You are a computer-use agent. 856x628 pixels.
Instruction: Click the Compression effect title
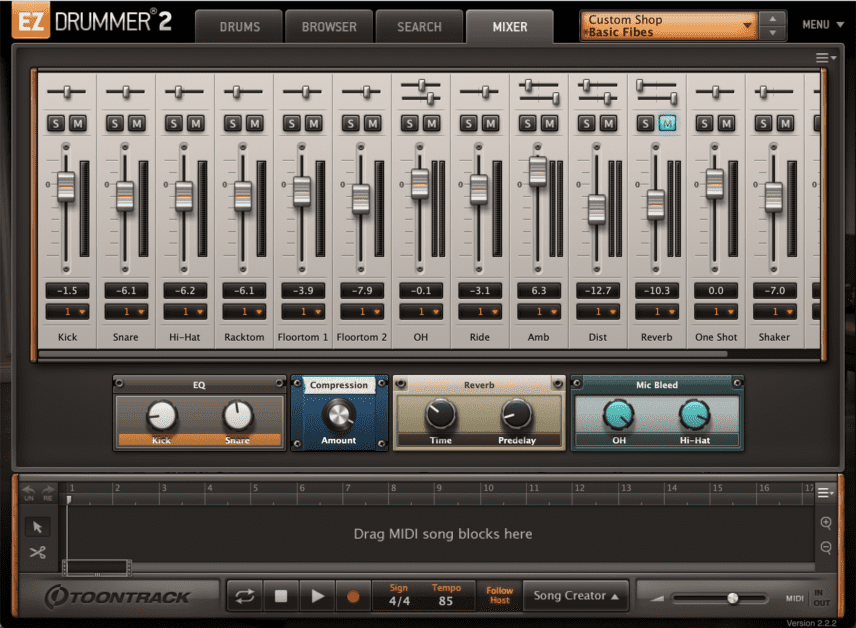(x=338, y=385)
